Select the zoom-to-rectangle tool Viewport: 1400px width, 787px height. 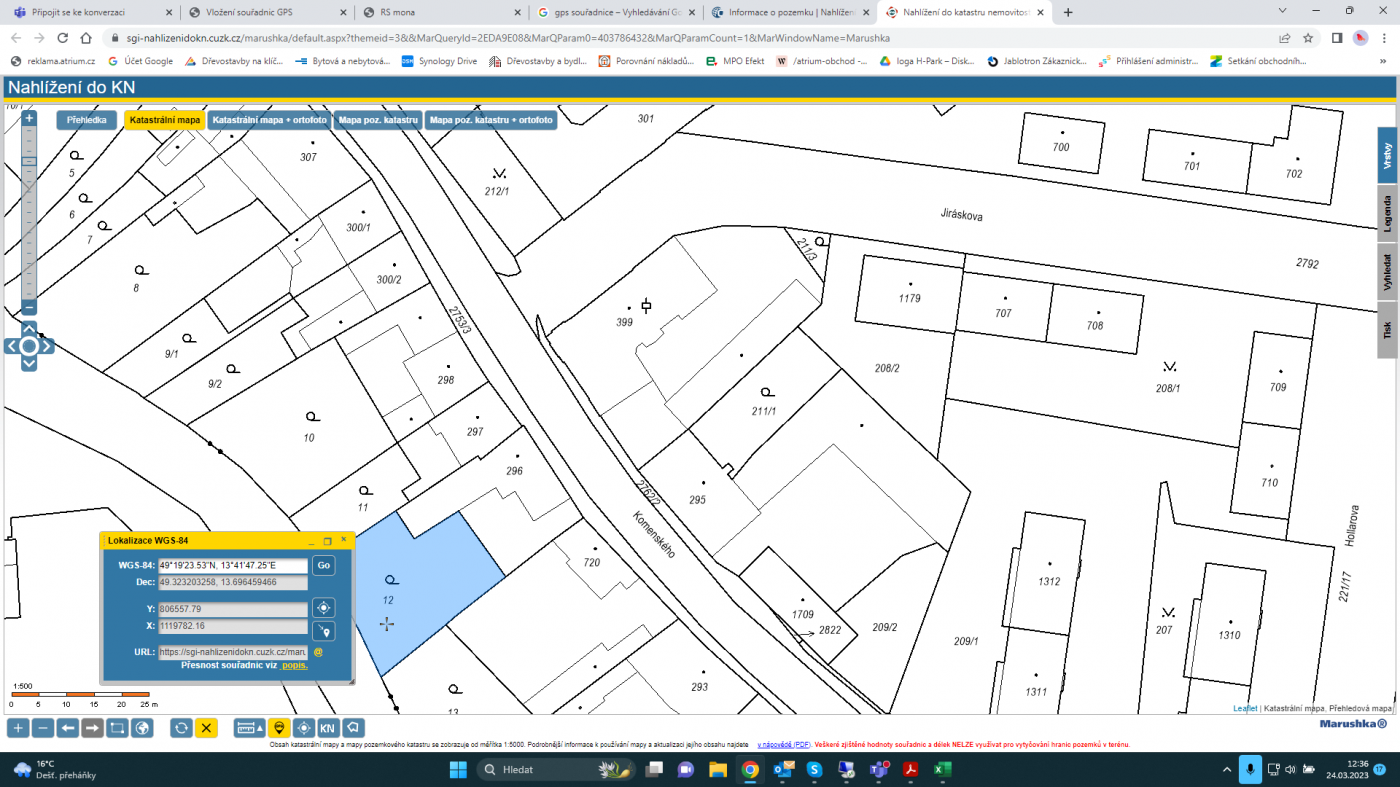click(x=117, y=728)
